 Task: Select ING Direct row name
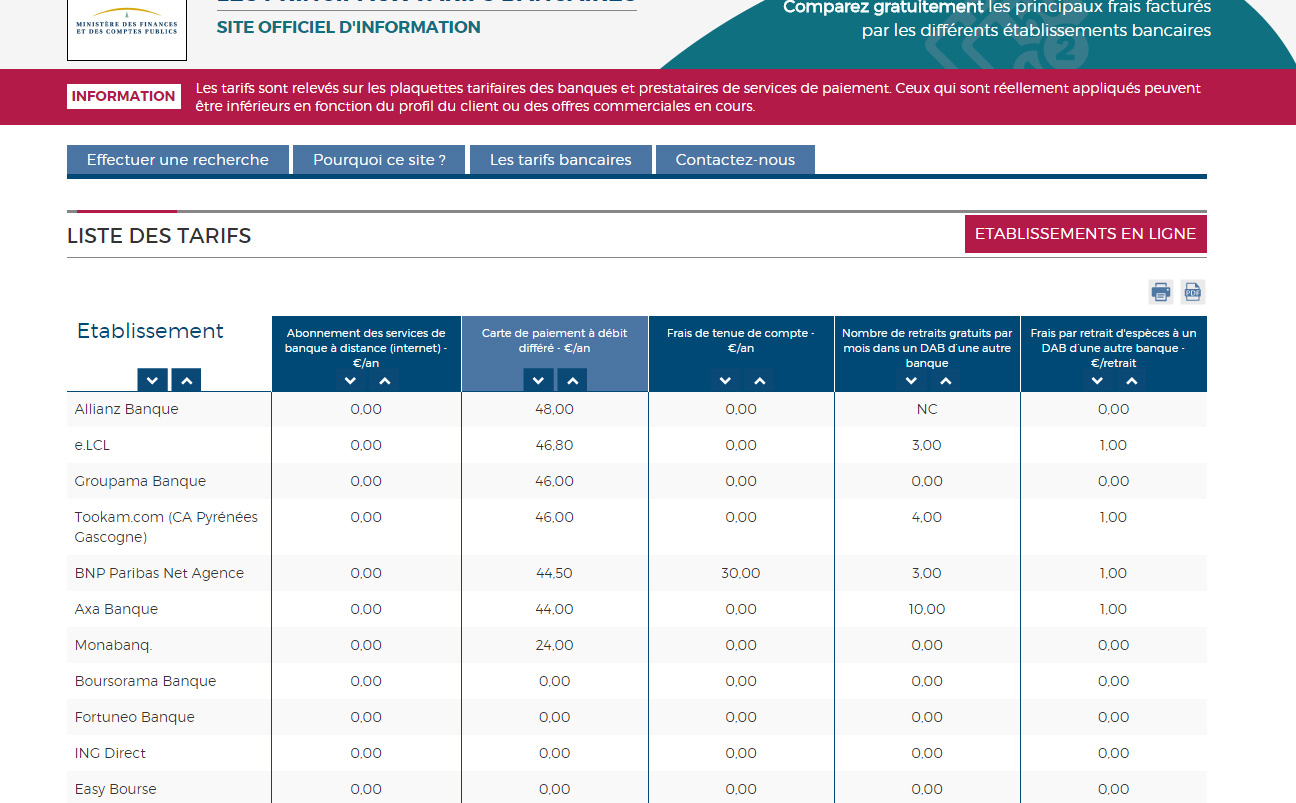(x=110, y=753)
